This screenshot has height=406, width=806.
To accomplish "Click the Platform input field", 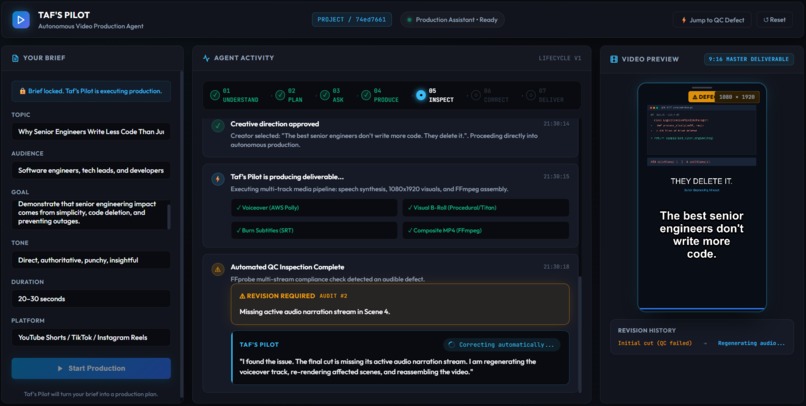I will point(91,338).
